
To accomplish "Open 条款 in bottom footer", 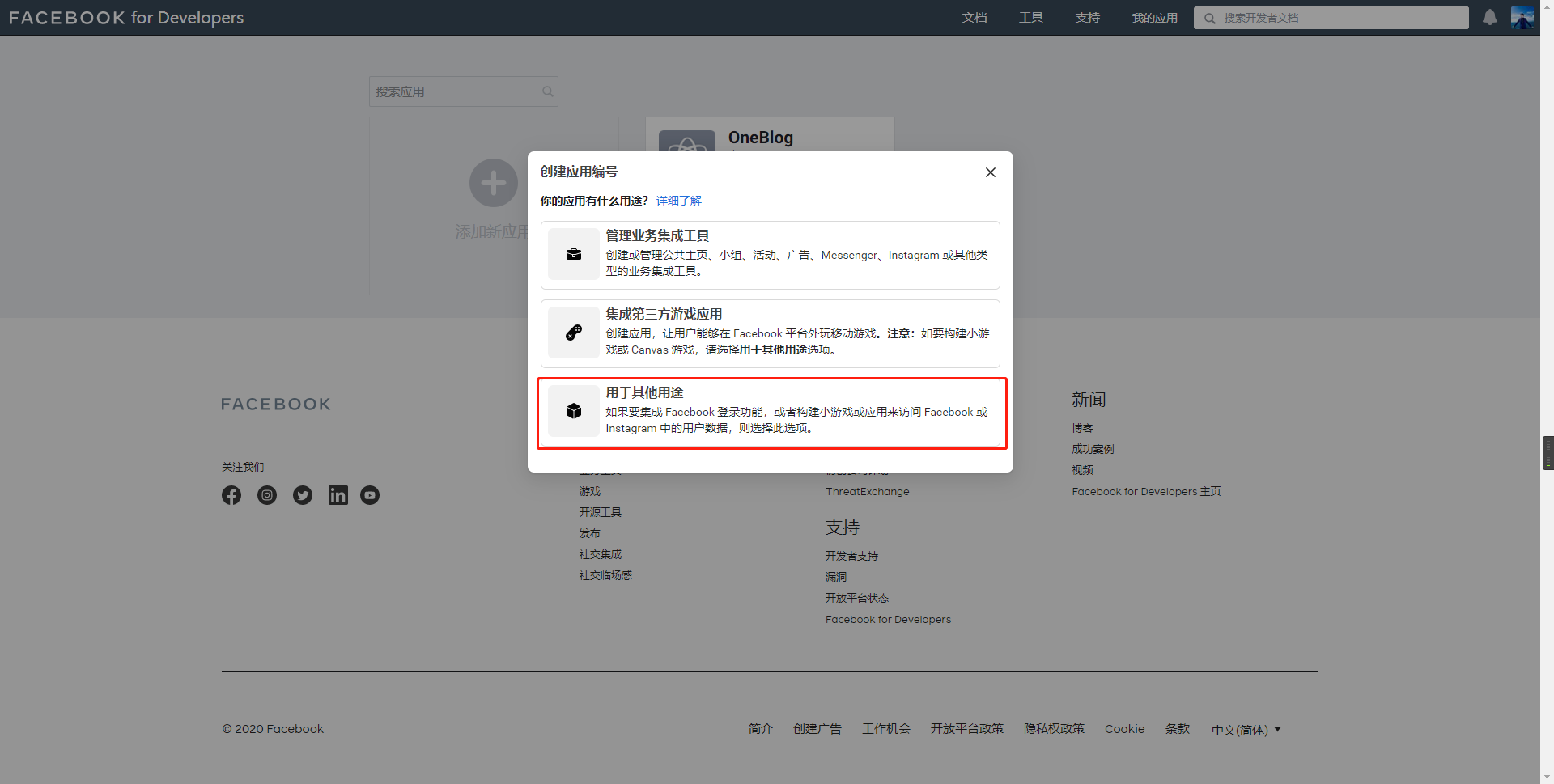I will pos(1177,729).
